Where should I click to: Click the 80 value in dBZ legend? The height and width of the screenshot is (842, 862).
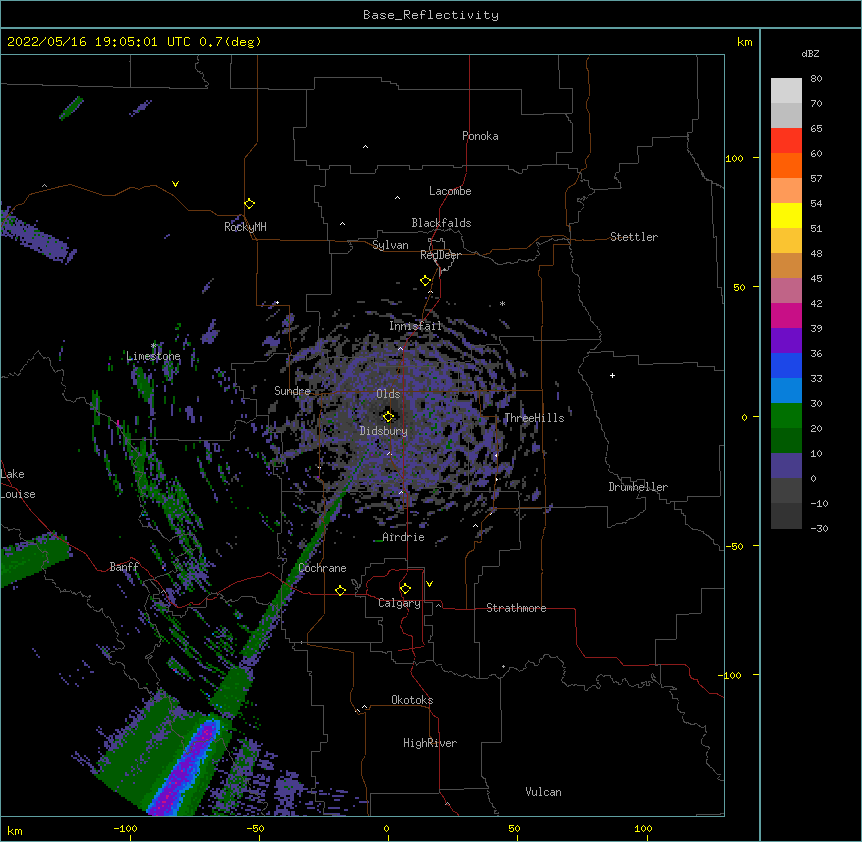pos(816,79)
